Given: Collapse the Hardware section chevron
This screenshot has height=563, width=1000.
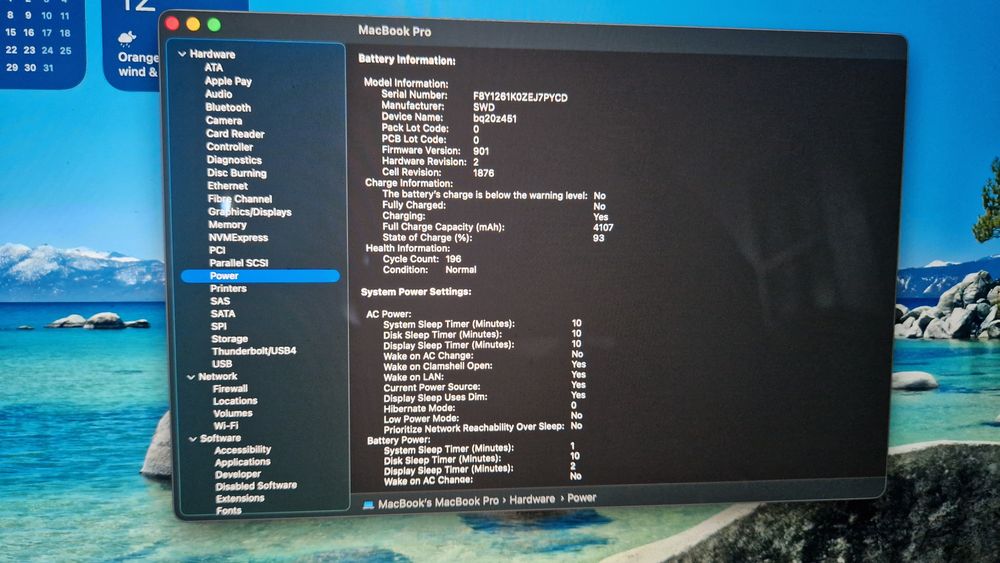Looking at the screenshot, I should (x=182, y=54).
